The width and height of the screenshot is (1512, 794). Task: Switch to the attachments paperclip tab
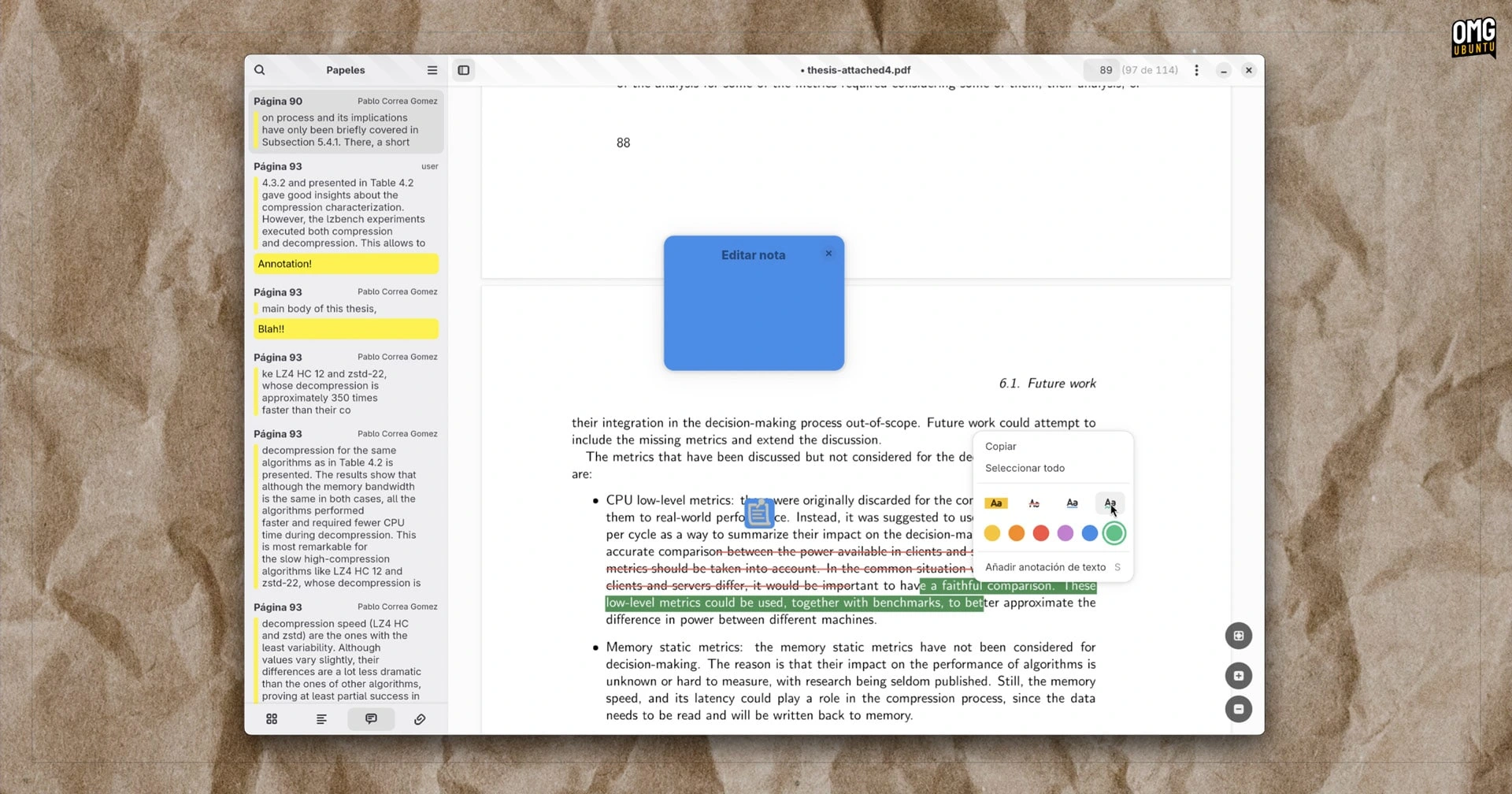pyautogui.click(x=420, y=719)
